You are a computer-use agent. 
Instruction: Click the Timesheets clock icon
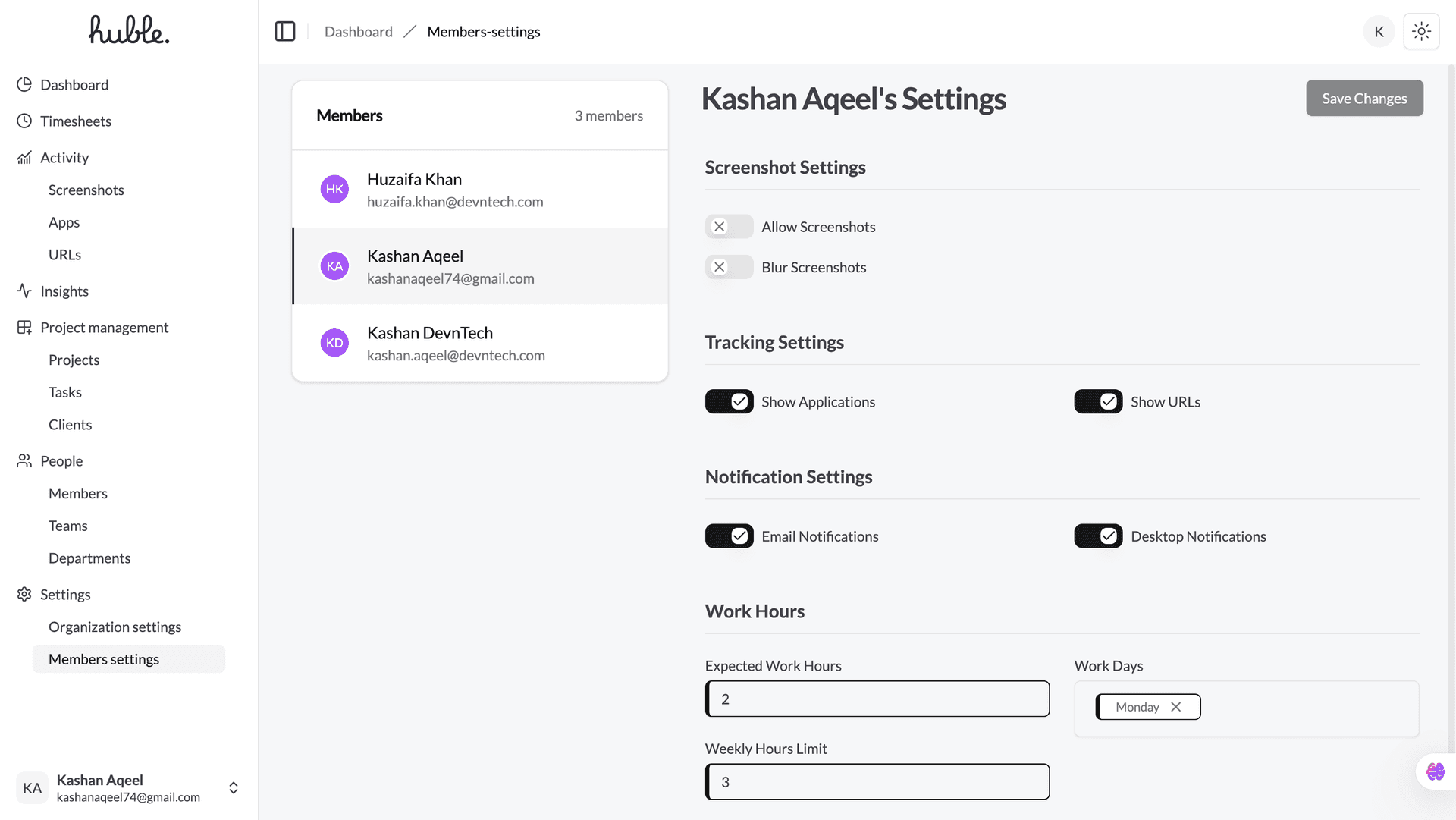[x=24, y=121]
